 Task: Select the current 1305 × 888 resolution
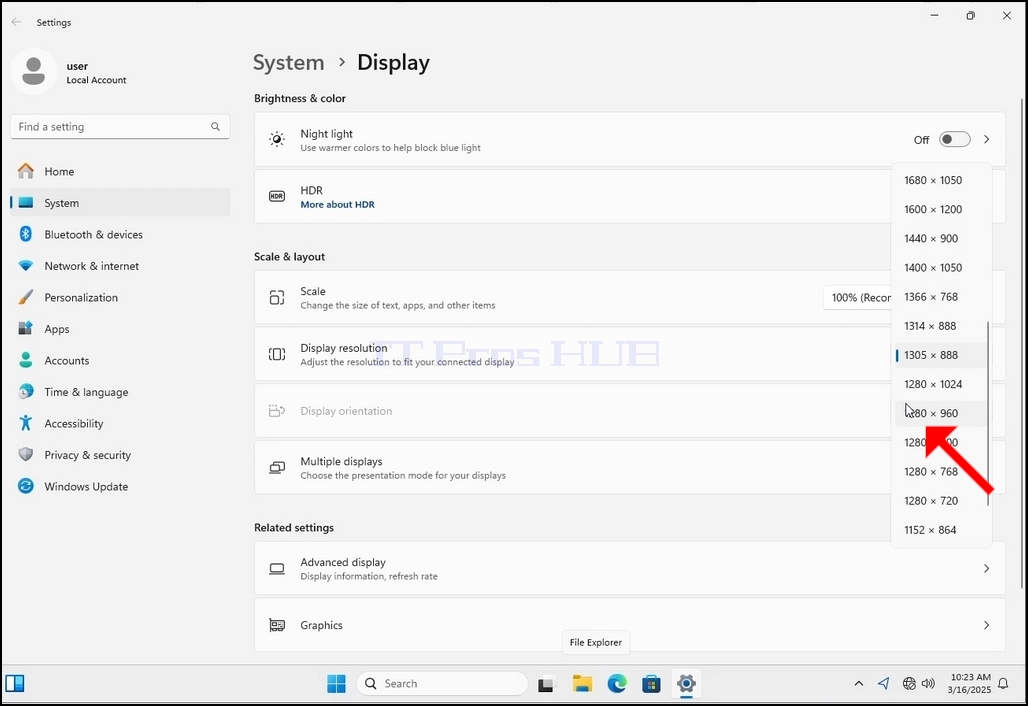click(x=940, y=355)
